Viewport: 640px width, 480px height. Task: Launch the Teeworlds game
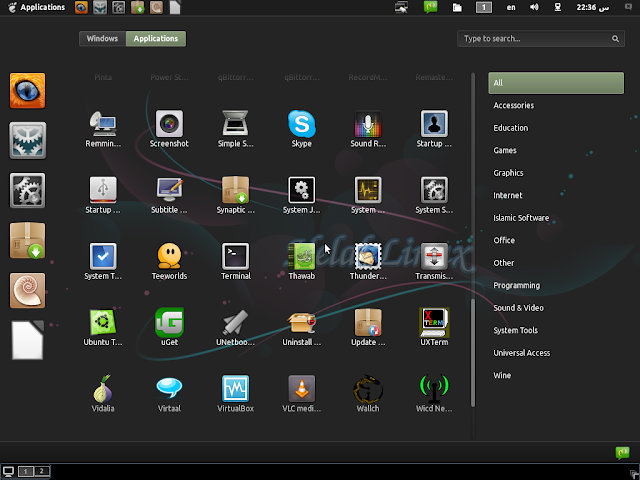click(169, 261)
